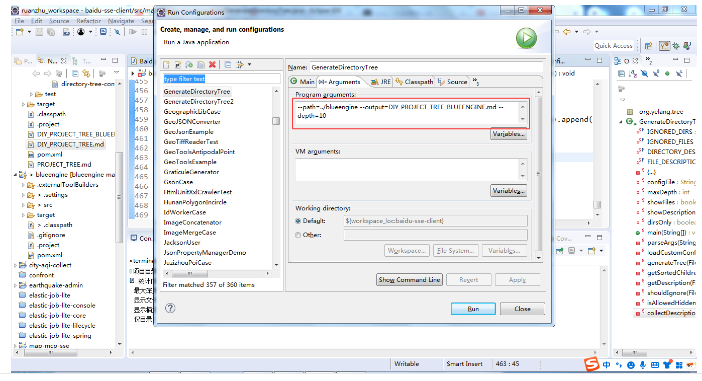
Task: Select Default working directory radio
Action: (x=298, y=221)
